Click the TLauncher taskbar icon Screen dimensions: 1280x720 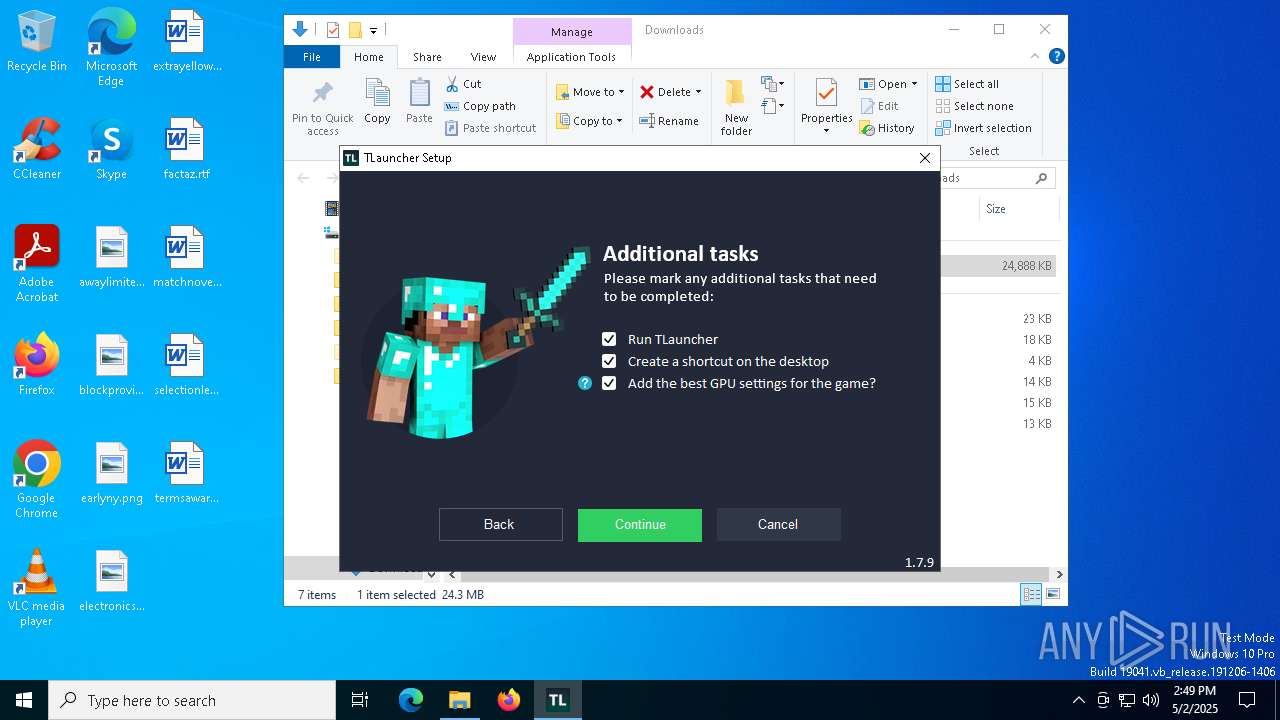[557, 700]
